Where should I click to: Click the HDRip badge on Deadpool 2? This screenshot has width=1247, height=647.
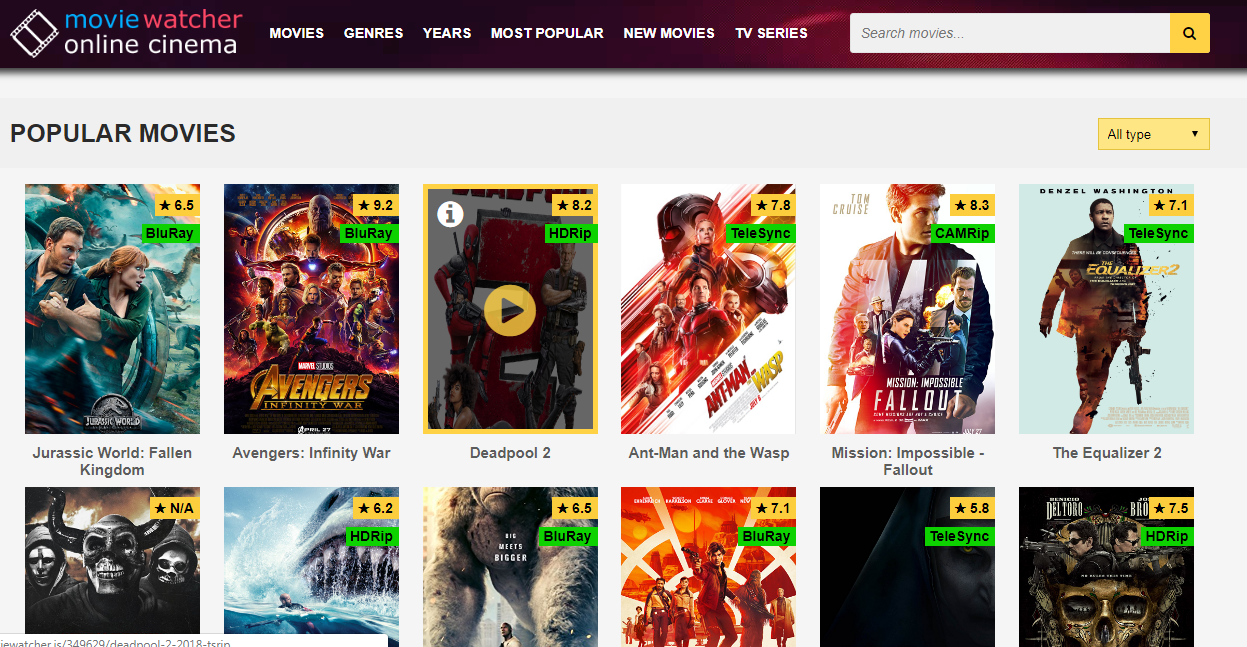pyautogui.click(x=571, y=233)
